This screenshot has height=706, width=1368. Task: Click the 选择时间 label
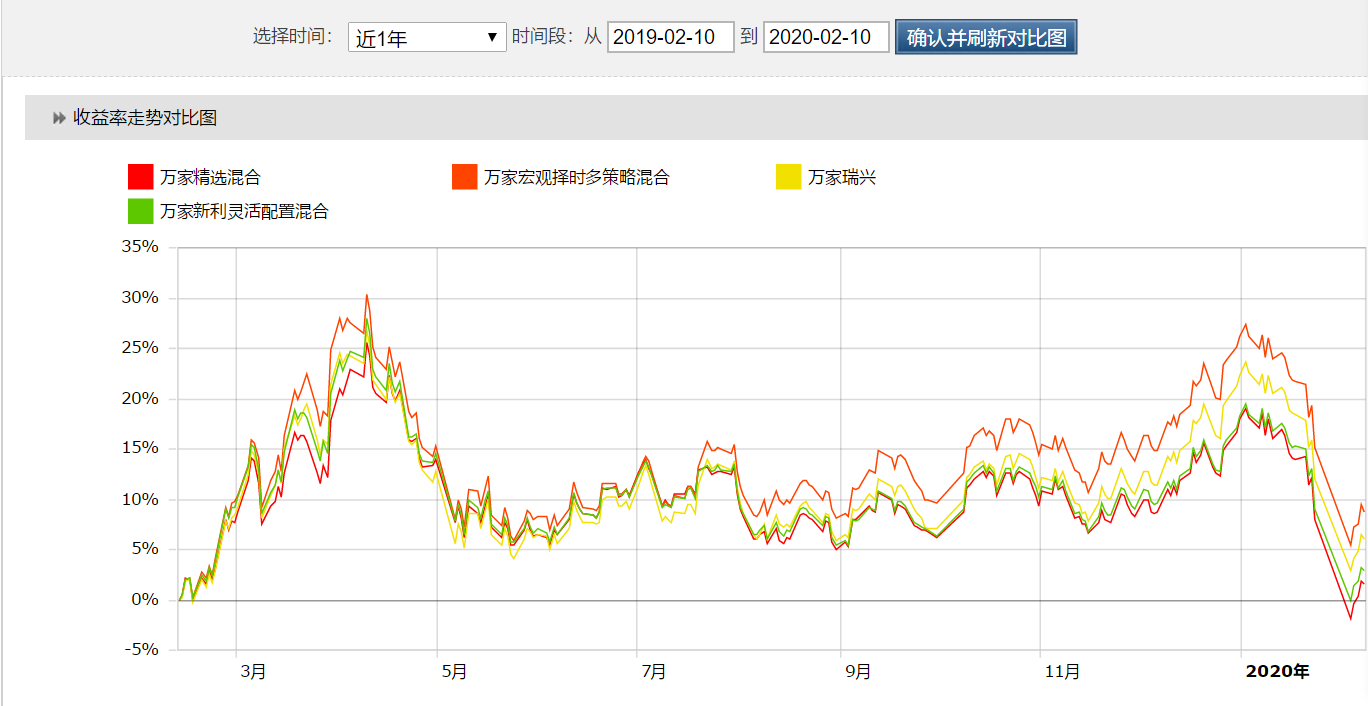click(292, 37)
